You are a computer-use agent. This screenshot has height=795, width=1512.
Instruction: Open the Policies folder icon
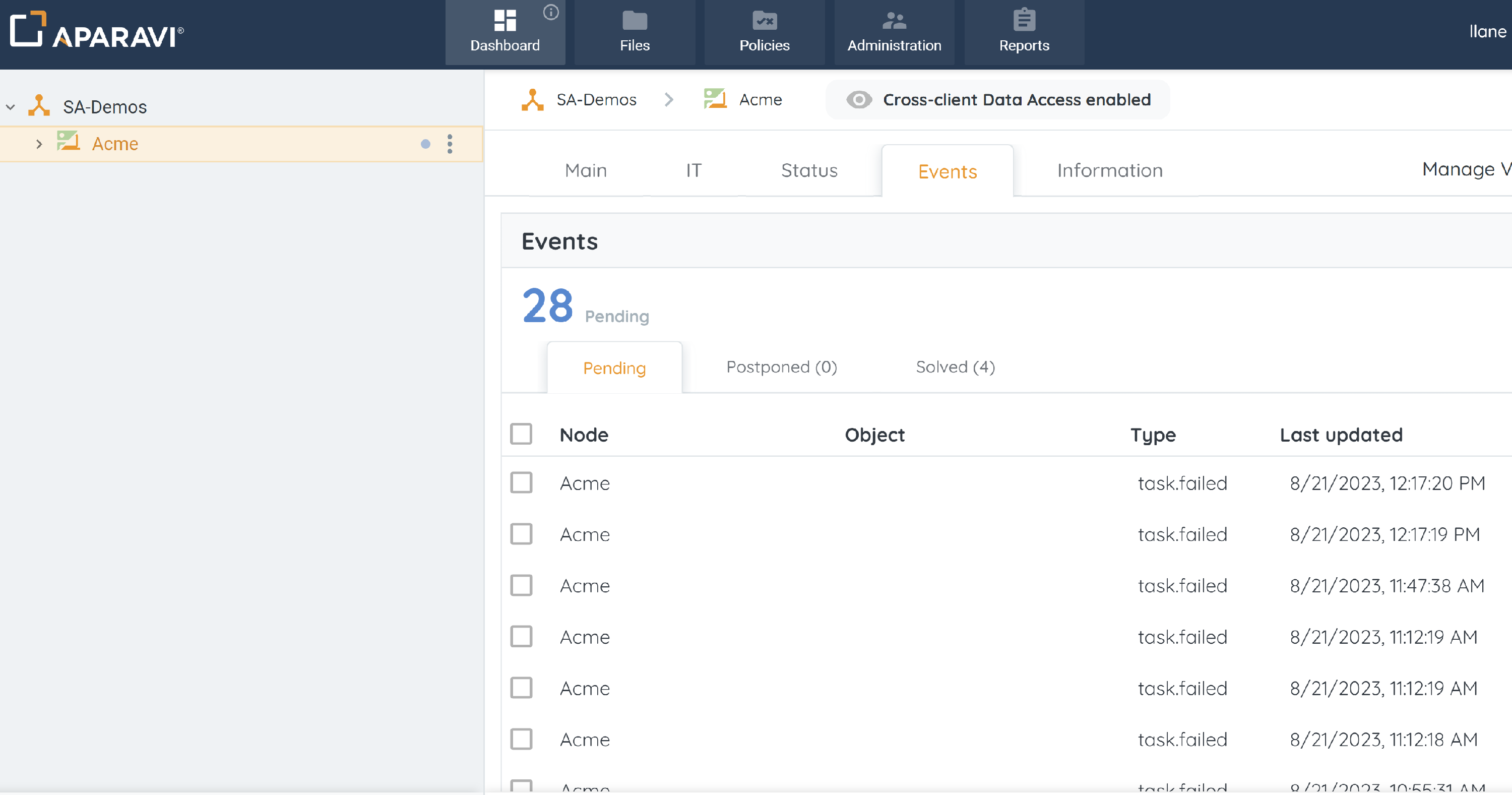(764, 21)
